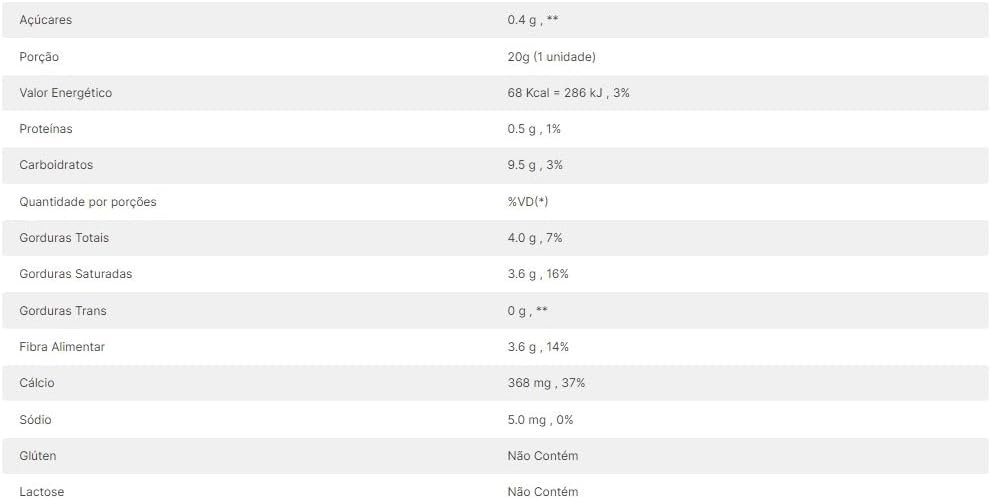Select the Gorduras Totais label

[64, 238]
